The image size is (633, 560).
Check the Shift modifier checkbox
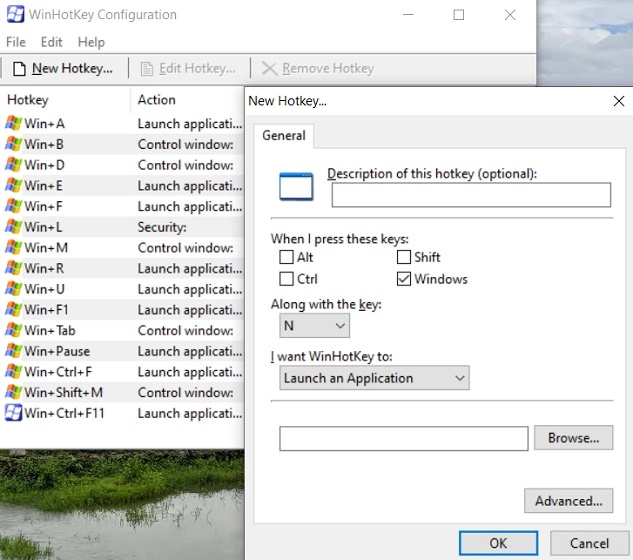click(404, 258)
